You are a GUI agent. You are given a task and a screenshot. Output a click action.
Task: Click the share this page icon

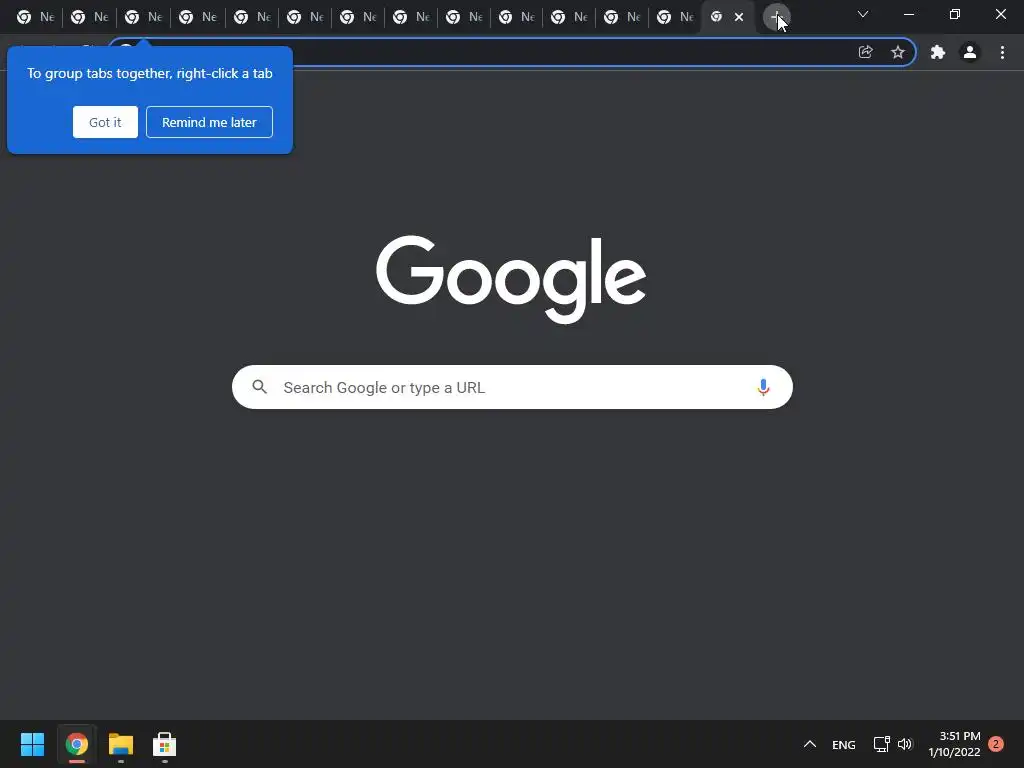865,52
